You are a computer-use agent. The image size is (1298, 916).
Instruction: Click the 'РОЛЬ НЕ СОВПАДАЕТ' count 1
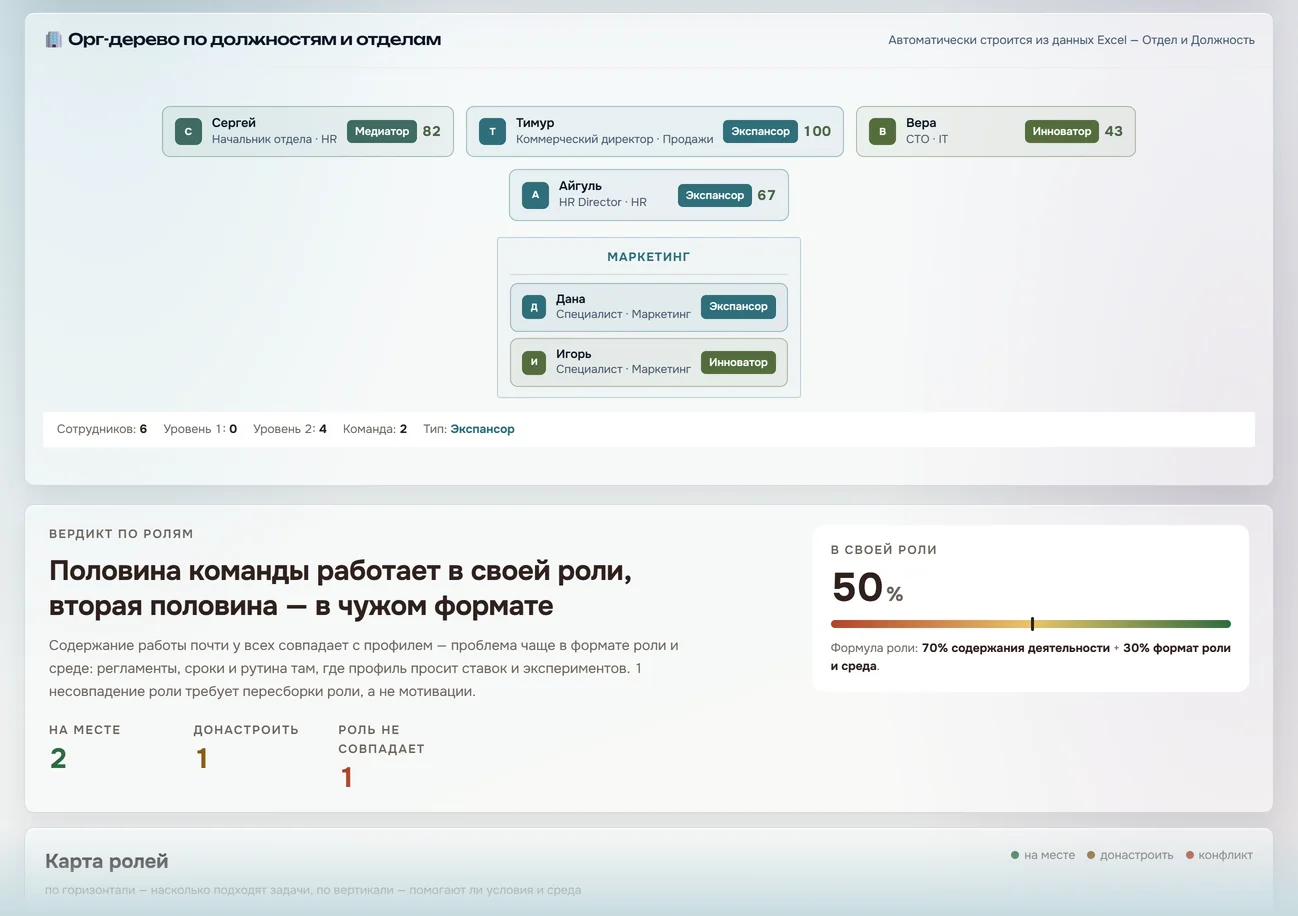tap(346, 778)
